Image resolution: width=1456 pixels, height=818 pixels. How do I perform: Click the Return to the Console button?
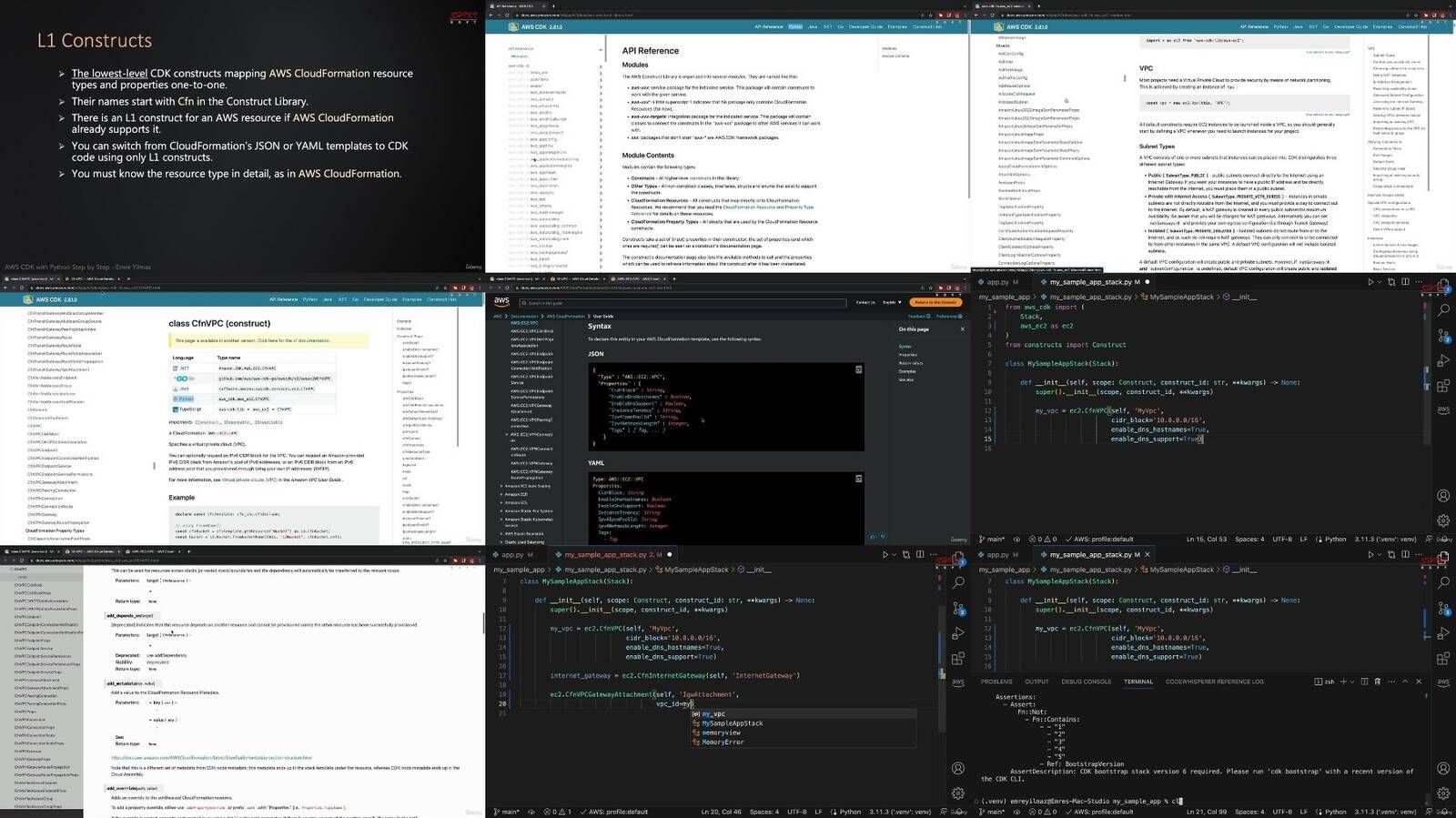[935, 302]
